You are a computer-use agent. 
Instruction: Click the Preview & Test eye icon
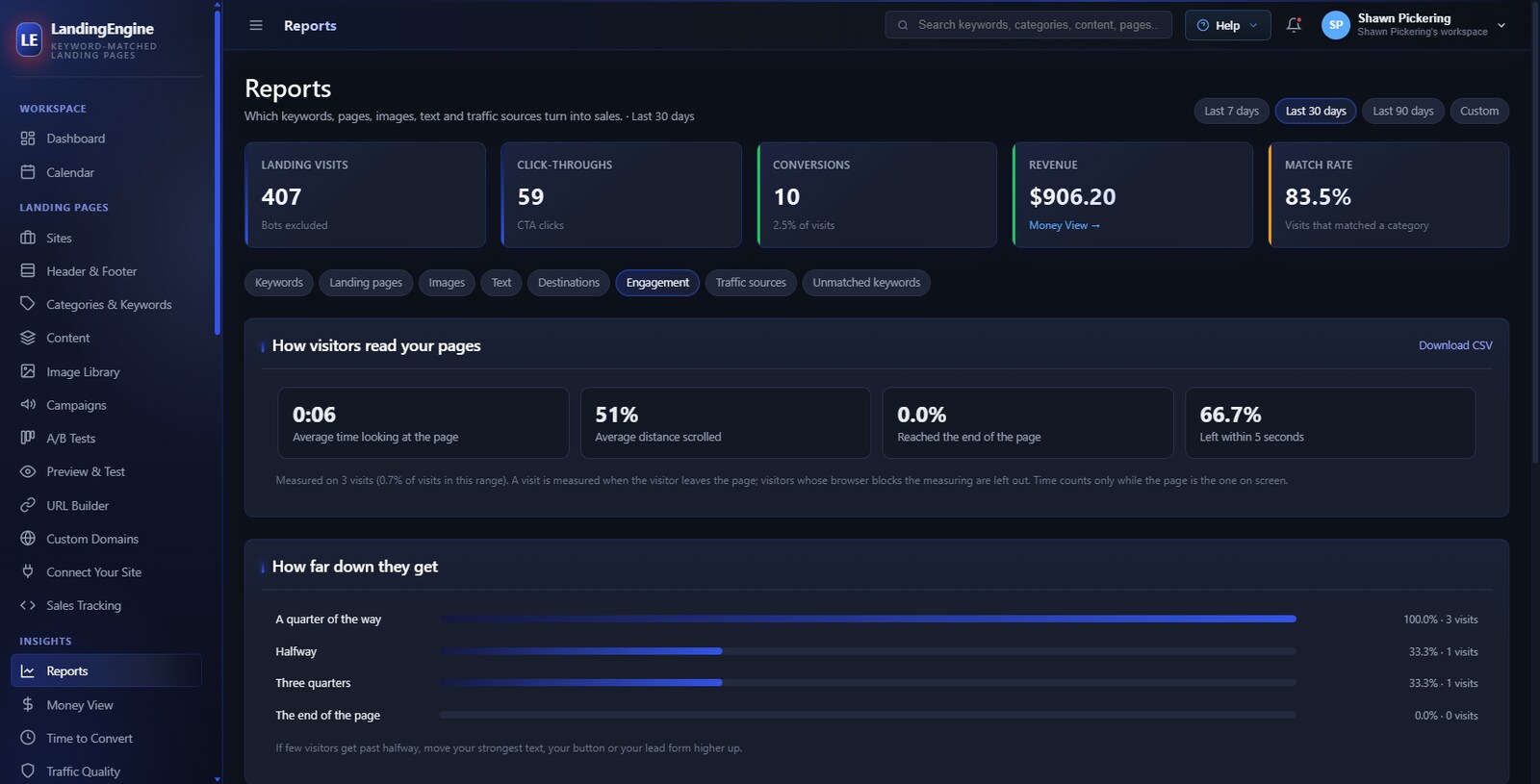point(28,471)
